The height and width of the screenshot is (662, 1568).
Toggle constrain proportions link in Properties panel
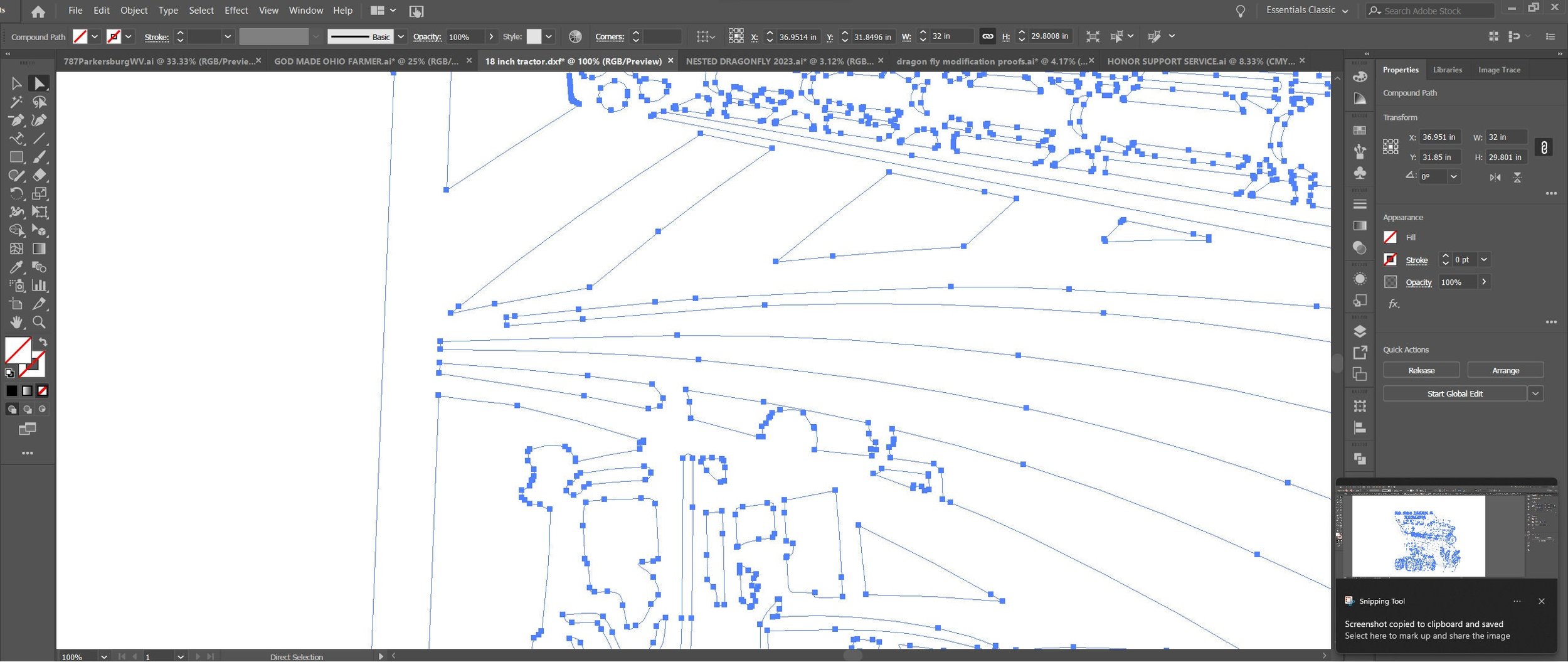pos(1544,147)
